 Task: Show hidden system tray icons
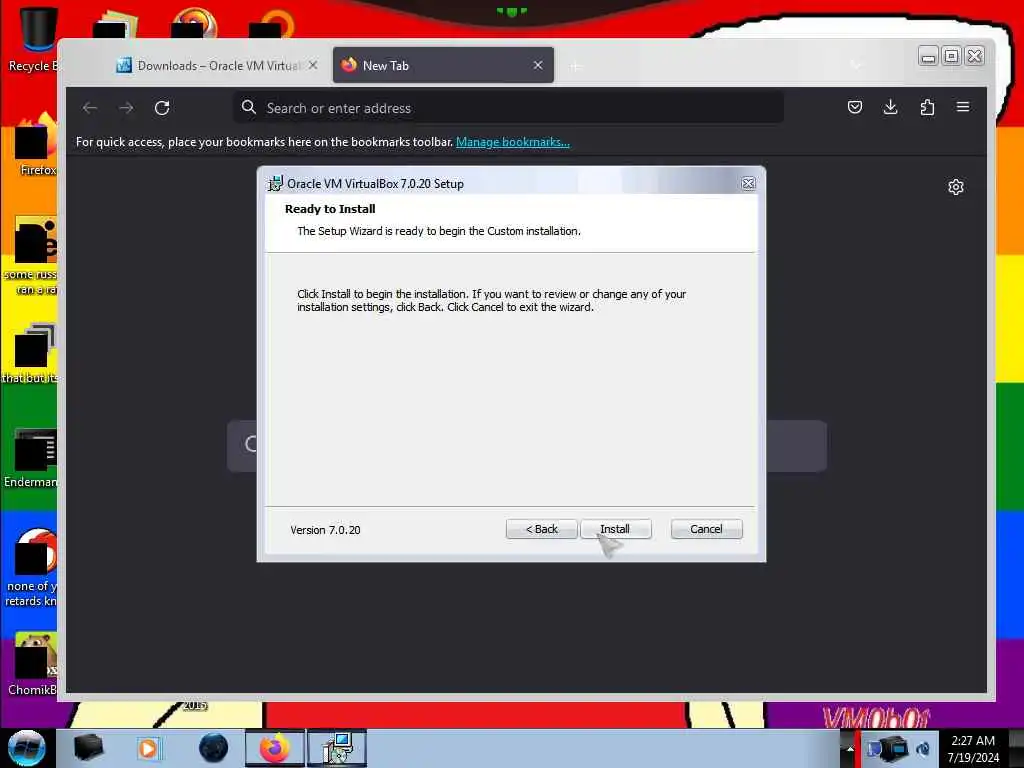click(849, 748)
